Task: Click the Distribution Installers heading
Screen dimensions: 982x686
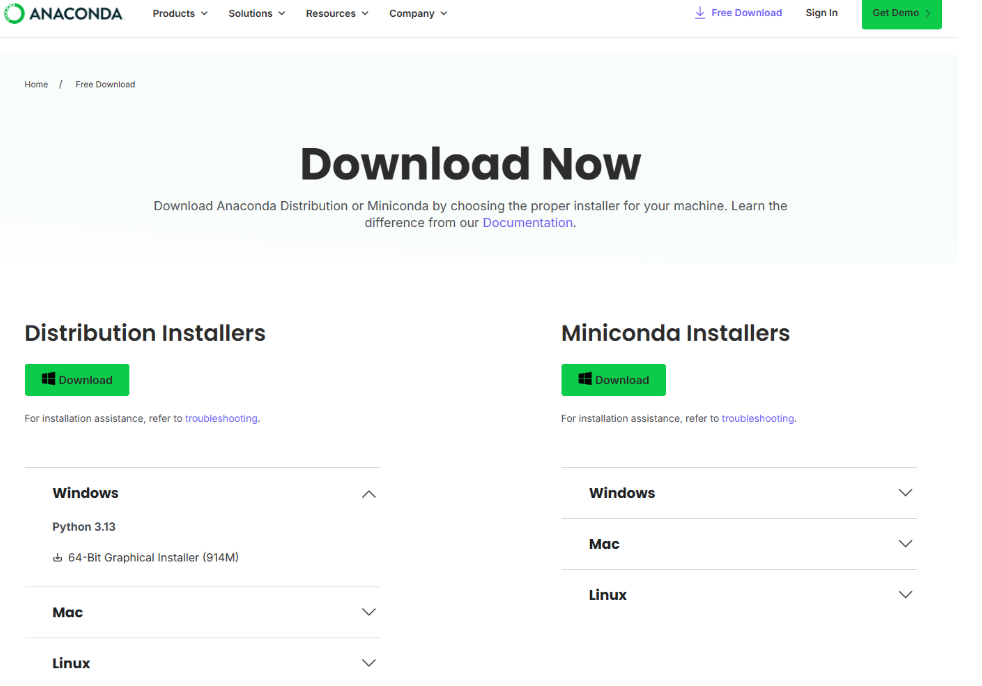Action: click(145, 333)
